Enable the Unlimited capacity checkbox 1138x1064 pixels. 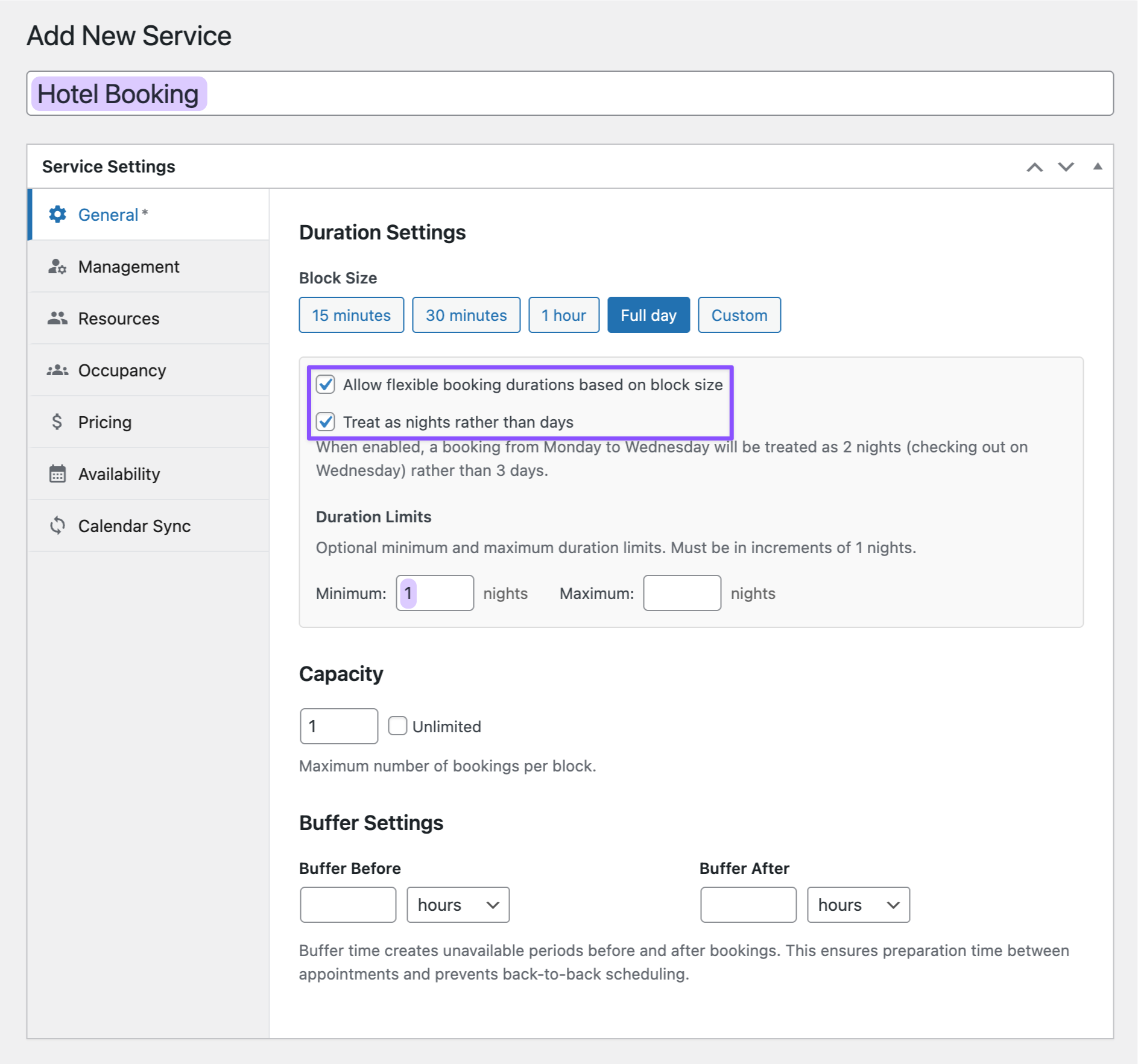click(x=397, y=726)
